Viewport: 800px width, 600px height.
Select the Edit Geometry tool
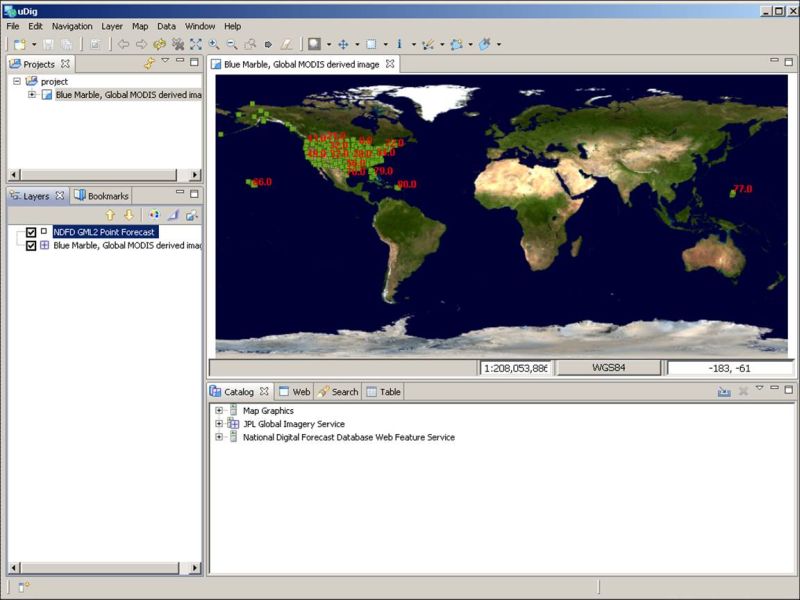point(428,44)
